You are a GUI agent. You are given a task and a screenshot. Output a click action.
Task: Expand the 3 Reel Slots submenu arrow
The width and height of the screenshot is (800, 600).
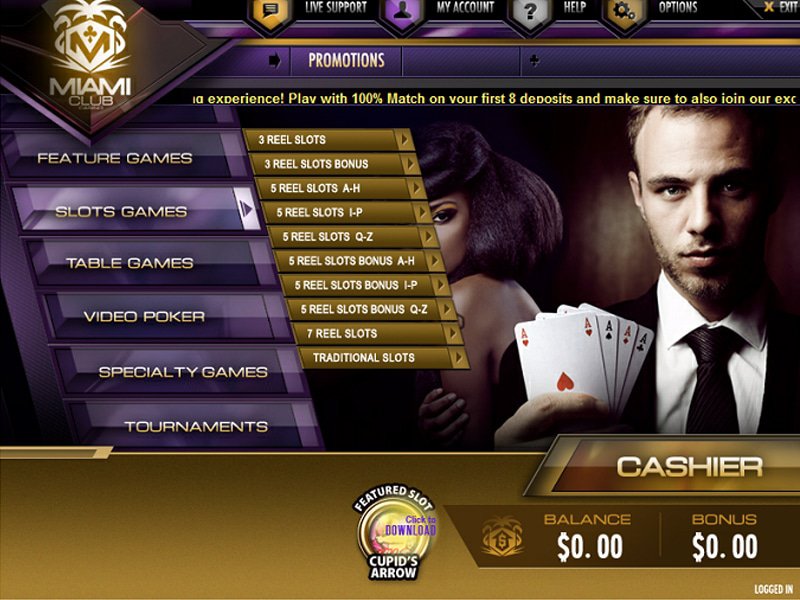click(404, 140)
